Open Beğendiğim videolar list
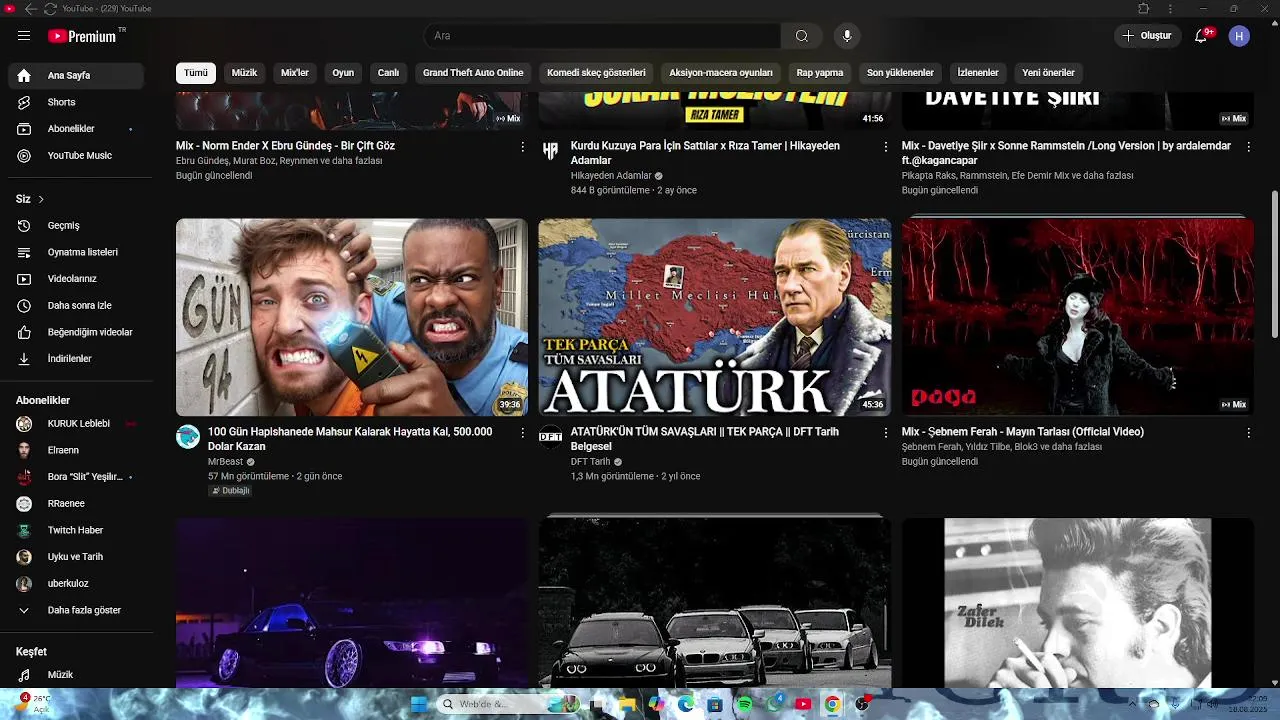The height and width of the screenshot is (720, 1280). (76, 332)
